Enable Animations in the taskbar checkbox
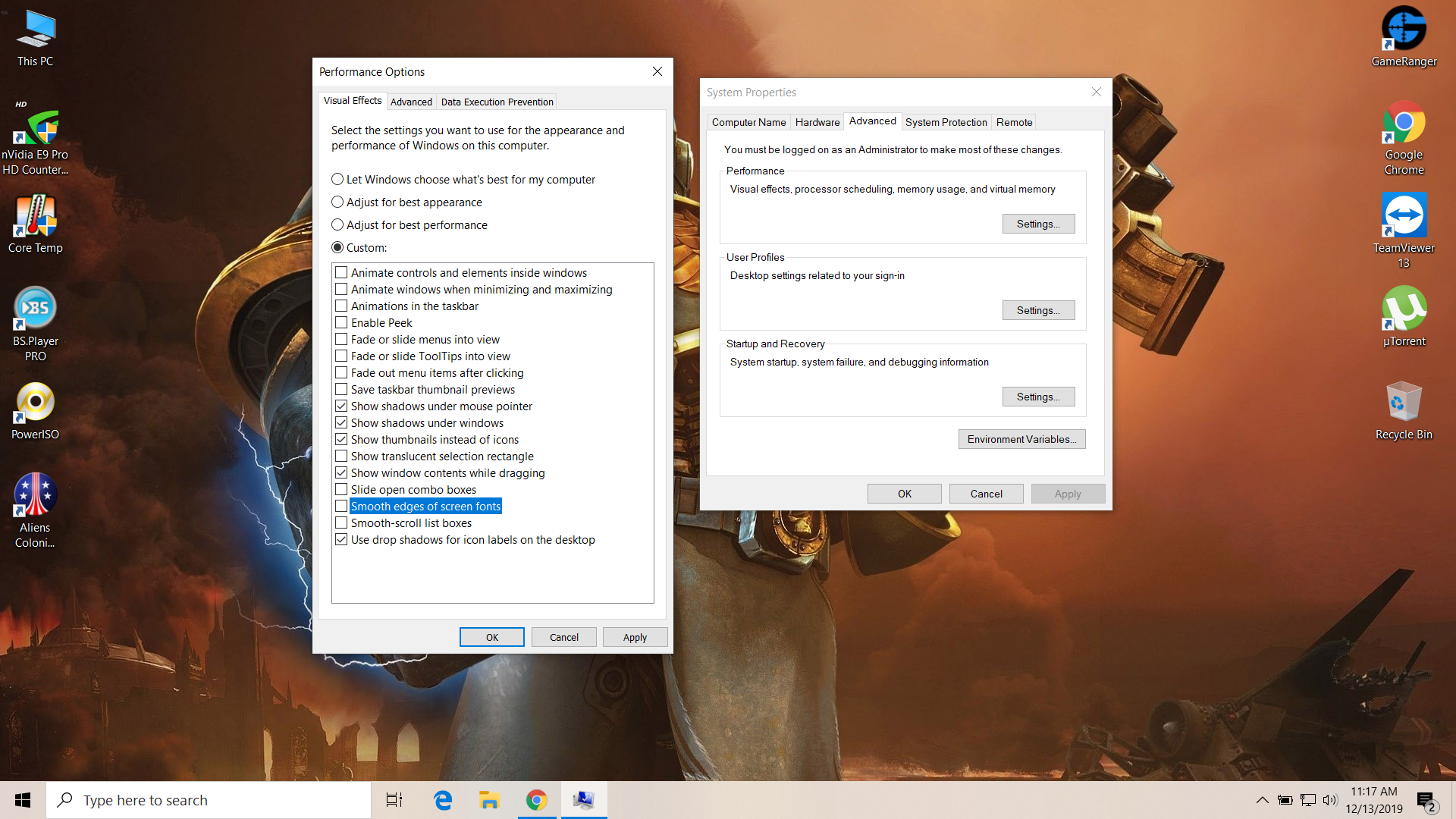The height and width of the screenshot is (819, 1456). tap(341, 306)
